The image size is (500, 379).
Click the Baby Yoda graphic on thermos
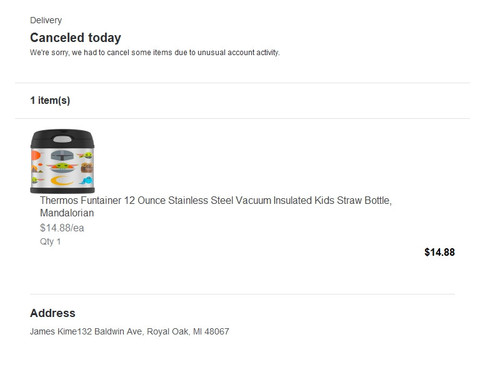coord(63,166)
